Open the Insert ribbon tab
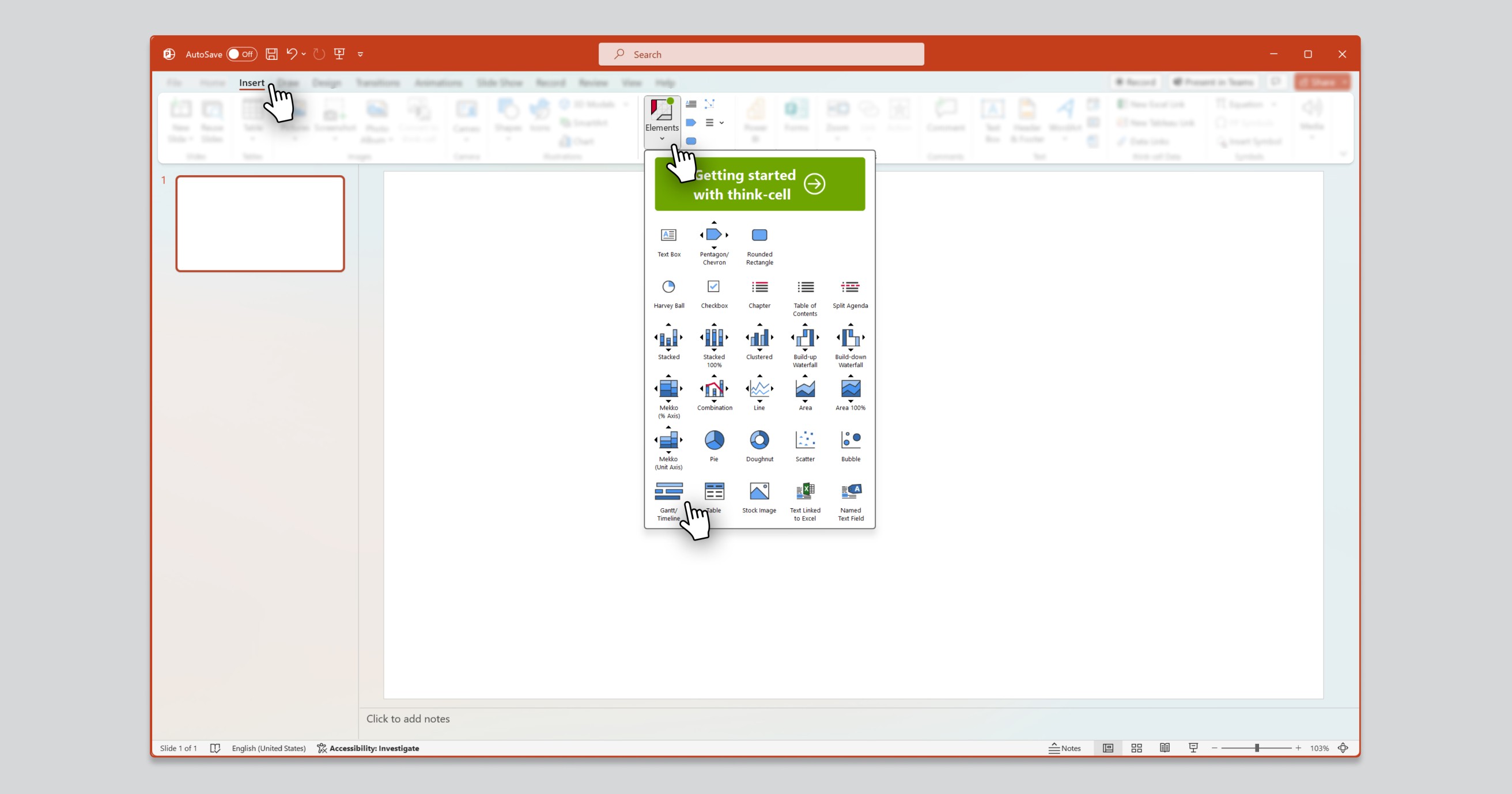 coord(252,83)
